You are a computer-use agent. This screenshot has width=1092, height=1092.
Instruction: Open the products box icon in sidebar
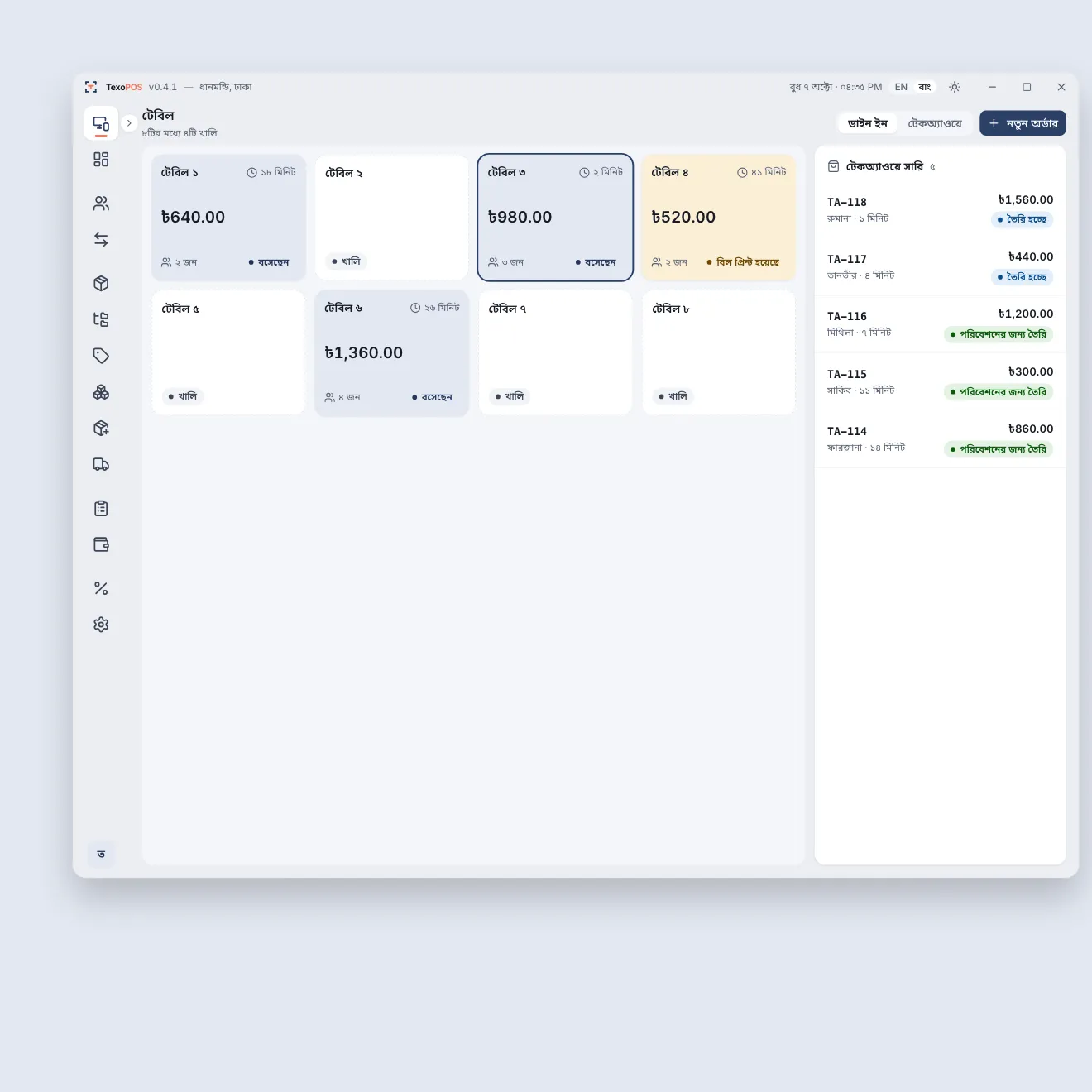(101, 284)
